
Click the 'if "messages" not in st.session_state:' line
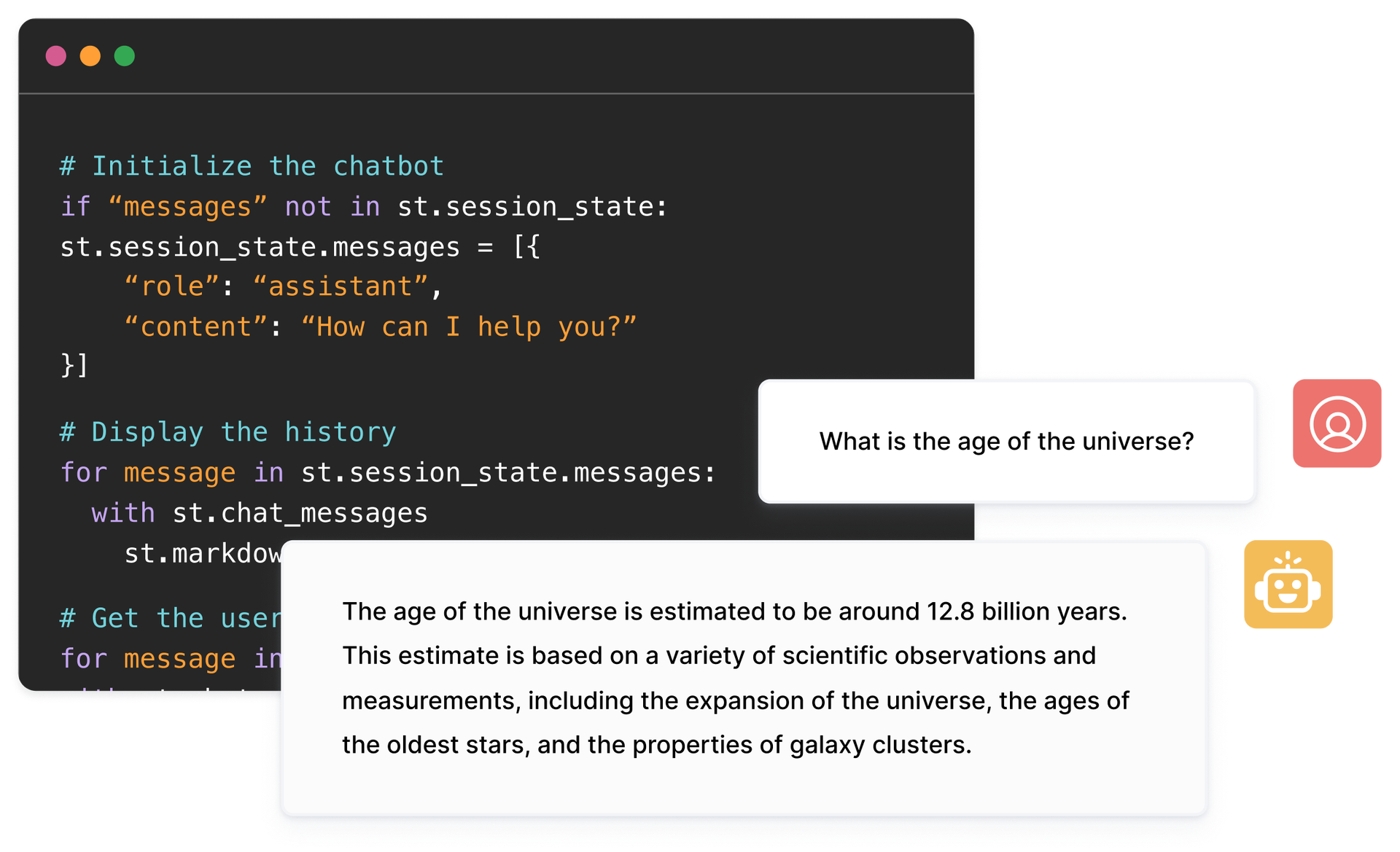[363, 207]
